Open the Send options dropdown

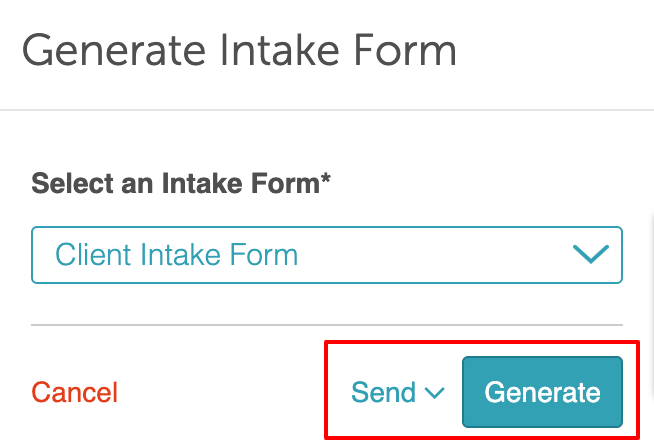pos(397,392)
